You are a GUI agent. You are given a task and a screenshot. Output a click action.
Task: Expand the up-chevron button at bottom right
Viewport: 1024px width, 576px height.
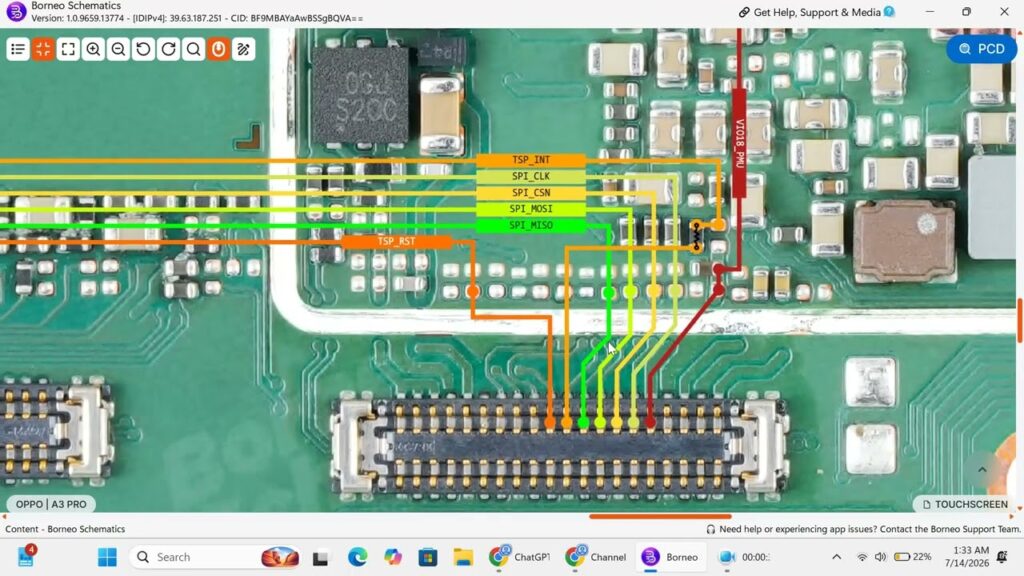[x=982, y=470]
